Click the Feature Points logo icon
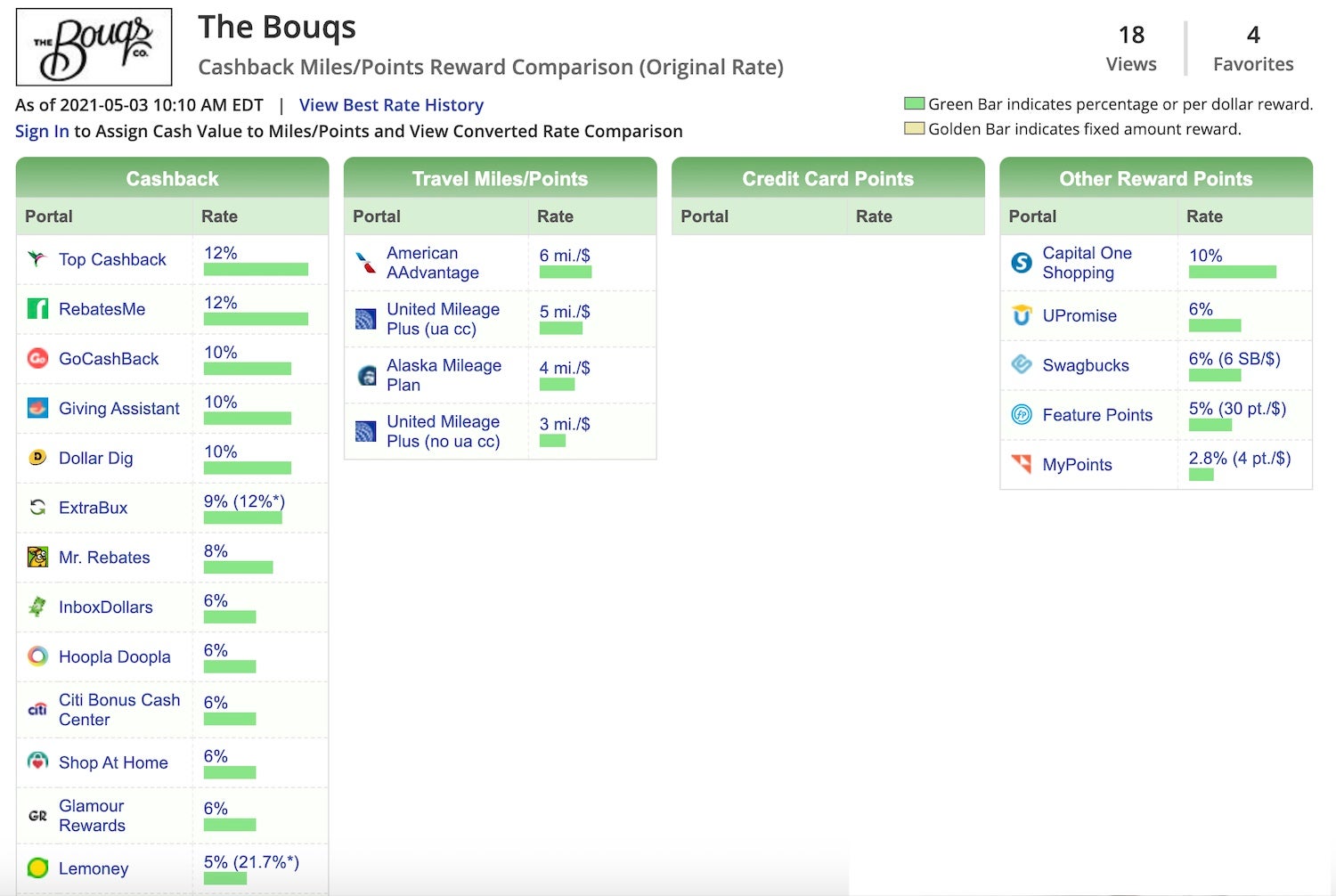This screenshot has height=896, width=1336. point(1022,414)
